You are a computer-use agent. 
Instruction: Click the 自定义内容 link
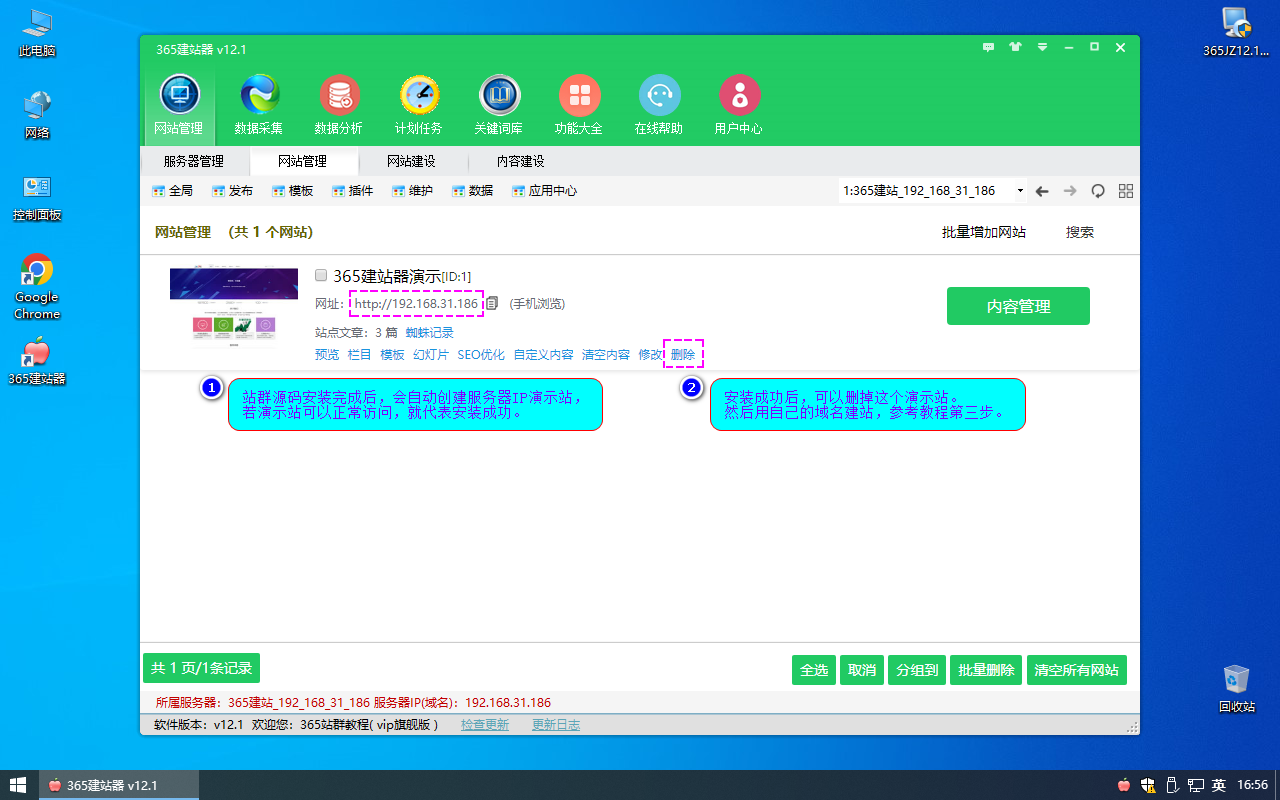click(544, 355)
